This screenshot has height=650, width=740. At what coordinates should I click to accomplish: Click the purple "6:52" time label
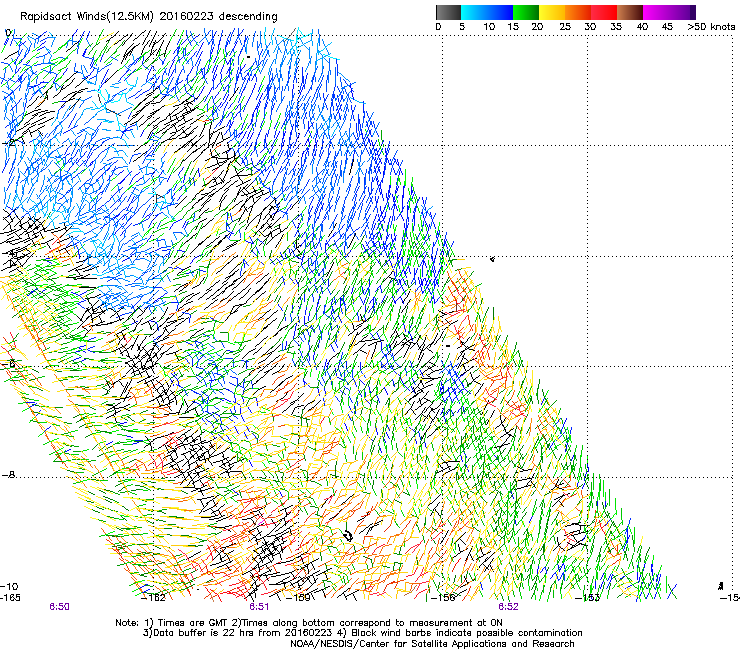click(x=508, y=607)
